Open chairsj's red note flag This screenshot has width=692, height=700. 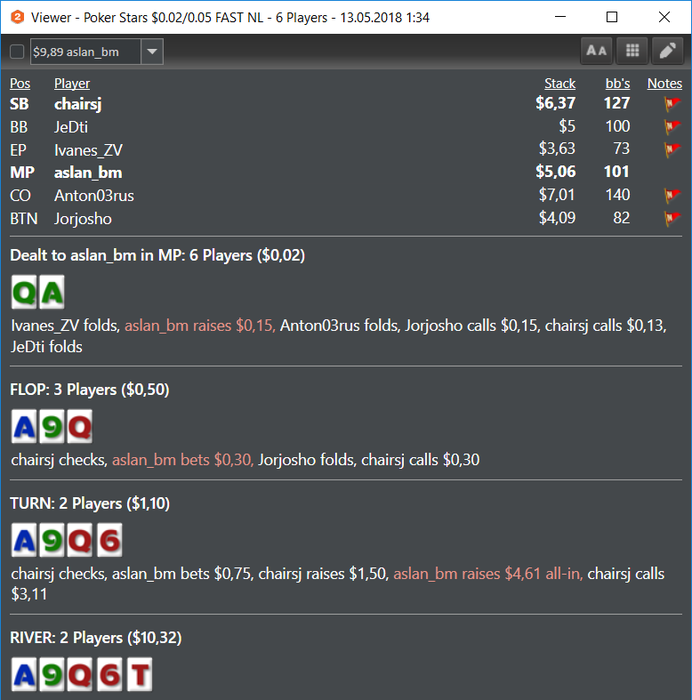click(x=672, y=104)
